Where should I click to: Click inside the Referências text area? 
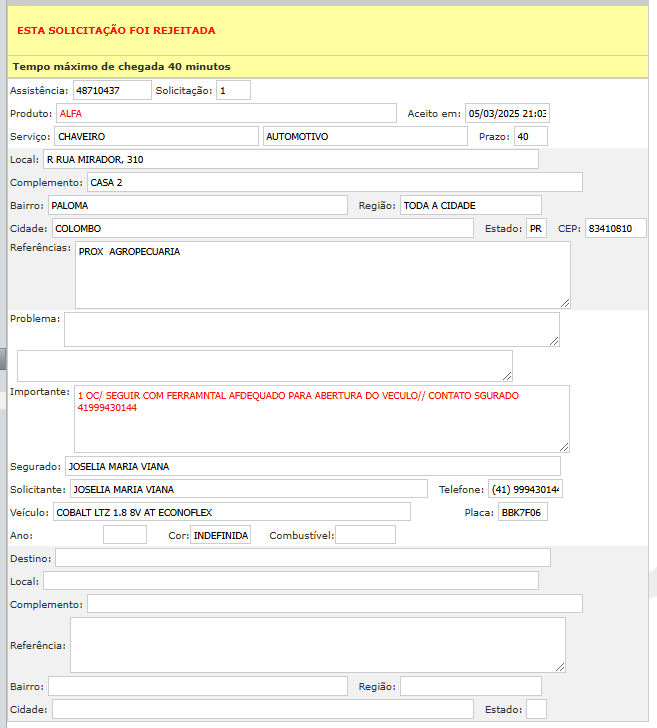point(322,274)
